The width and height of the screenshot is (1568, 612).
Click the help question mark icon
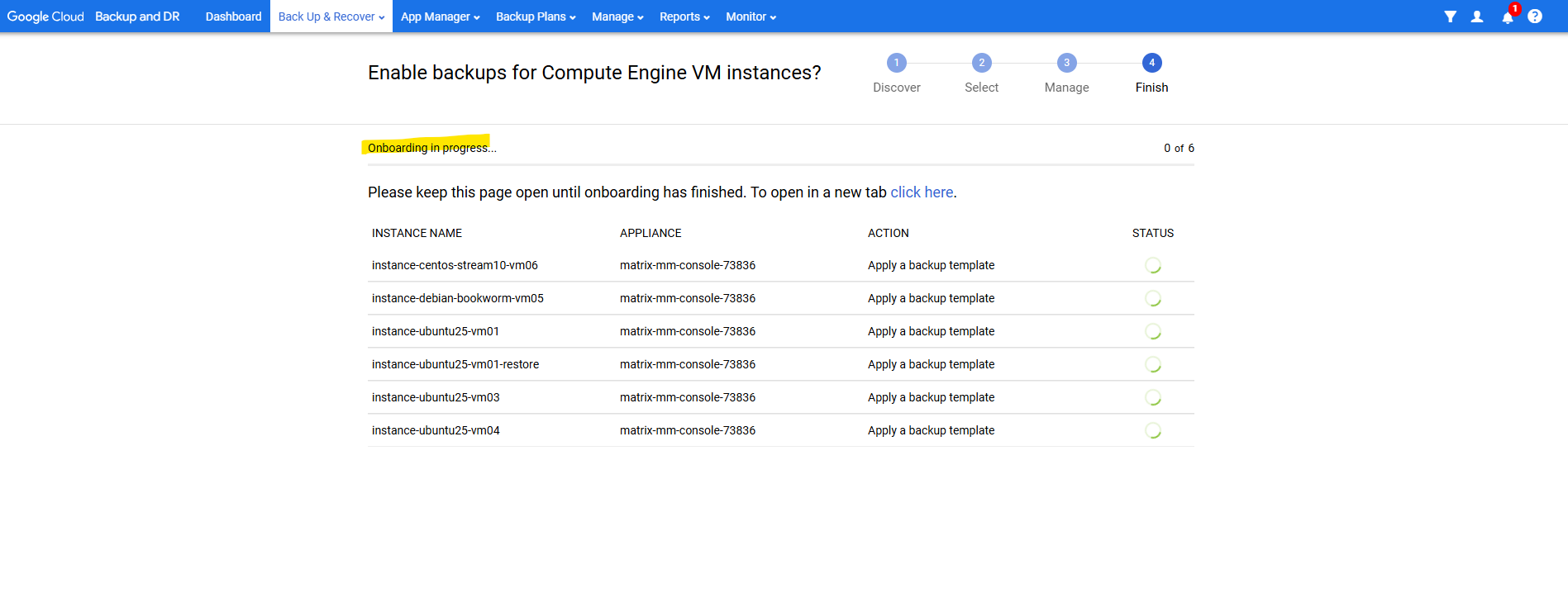[x=1535, y=17]
